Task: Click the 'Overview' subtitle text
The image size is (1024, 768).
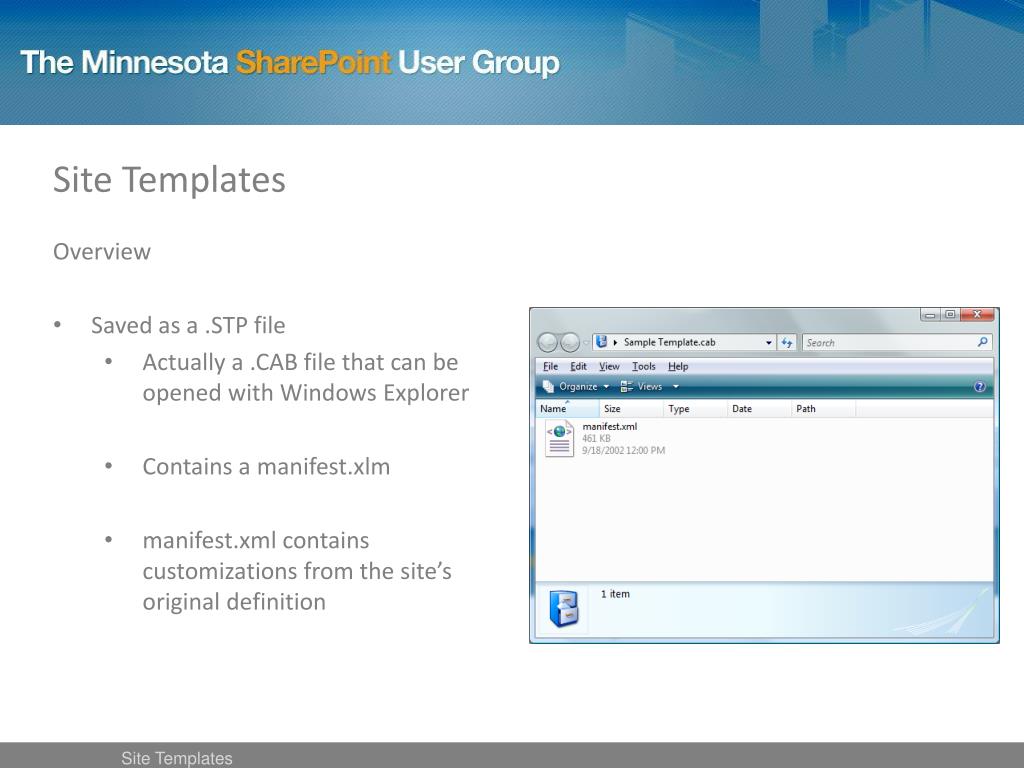Action: pyautogui.click(x=102, y=251)
